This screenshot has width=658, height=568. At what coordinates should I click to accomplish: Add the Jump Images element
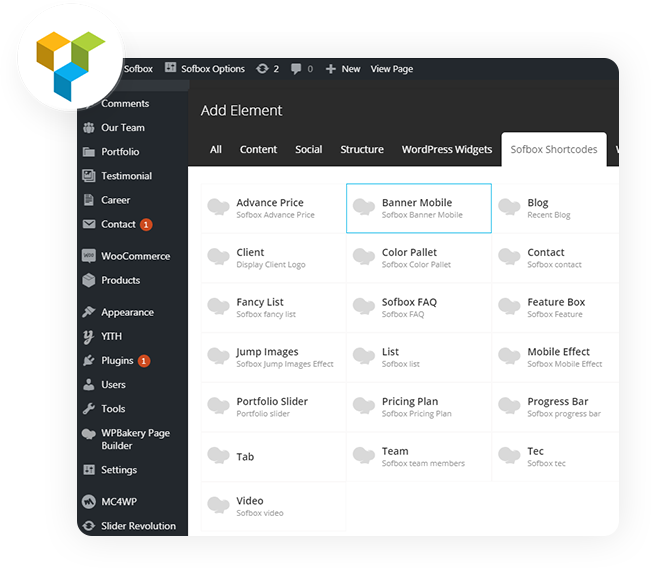tap(274, 357)
